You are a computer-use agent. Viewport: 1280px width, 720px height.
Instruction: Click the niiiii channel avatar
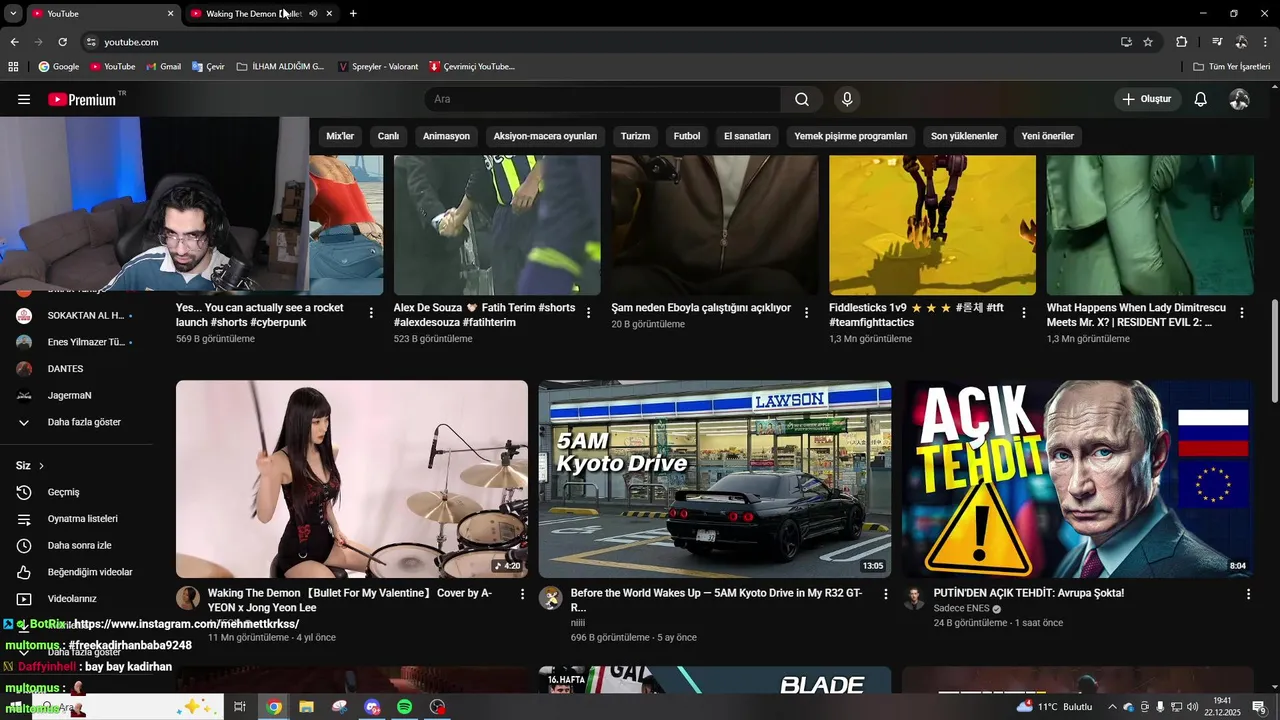(551, 598)
